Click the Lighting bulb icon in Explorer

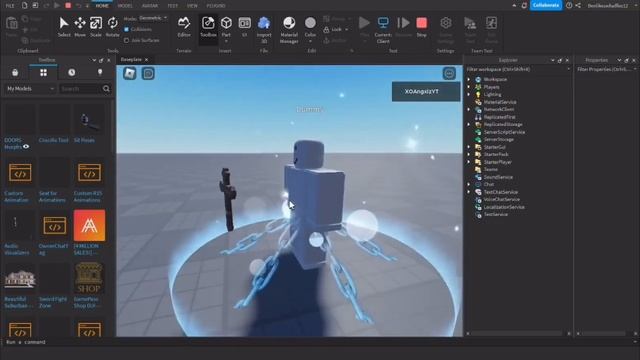[x=478, y=95]
